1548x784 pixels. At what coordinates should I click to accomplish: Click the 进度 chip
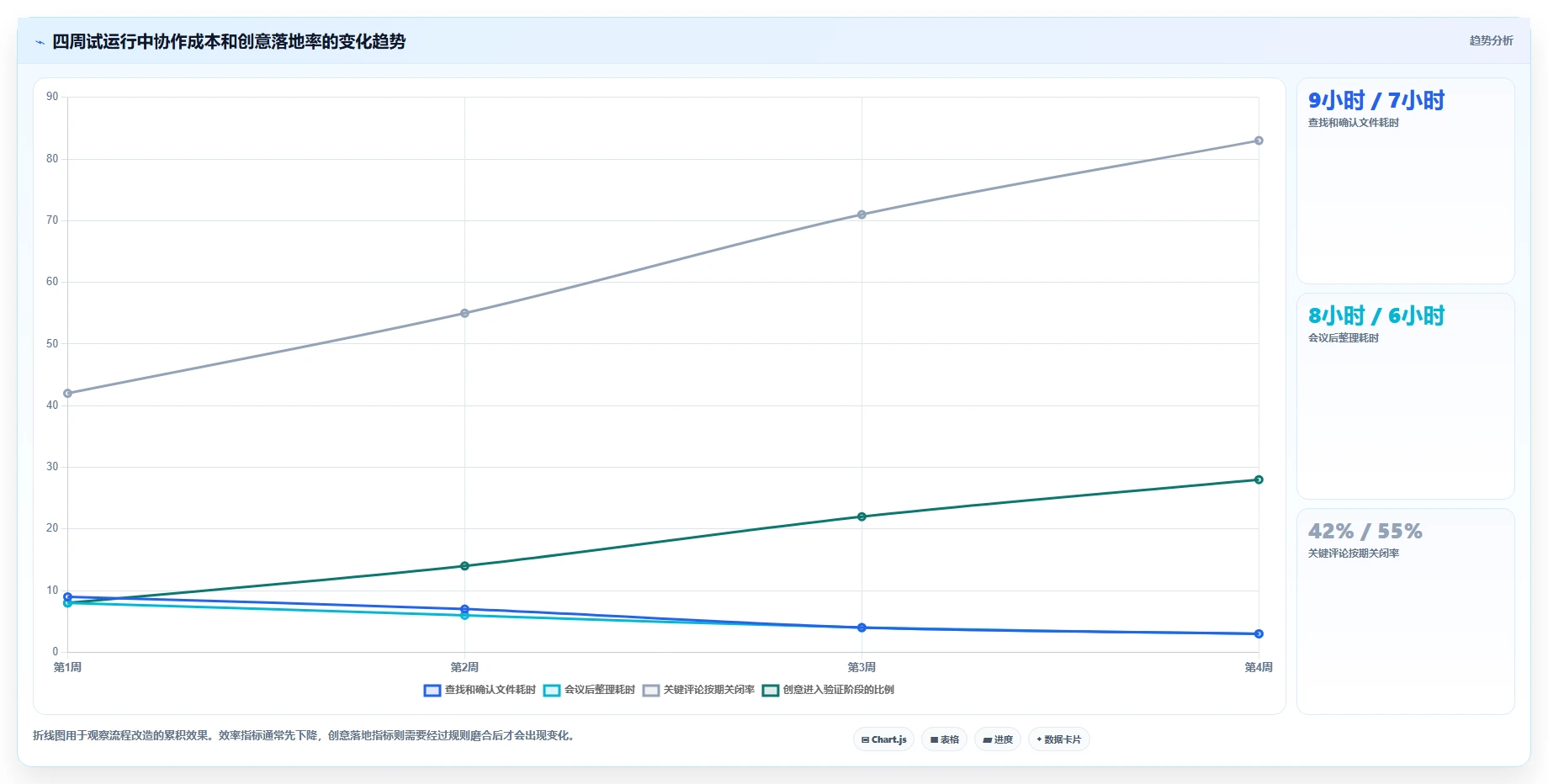(x=998, y=739)
